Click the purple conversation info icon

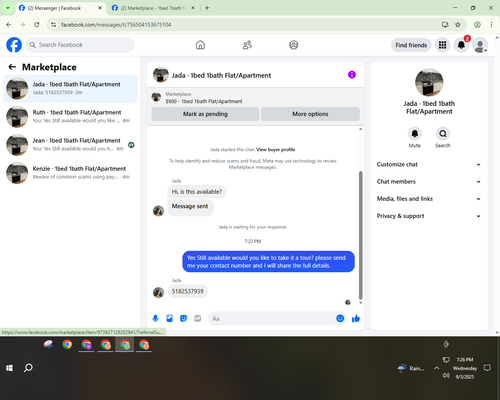352,75
